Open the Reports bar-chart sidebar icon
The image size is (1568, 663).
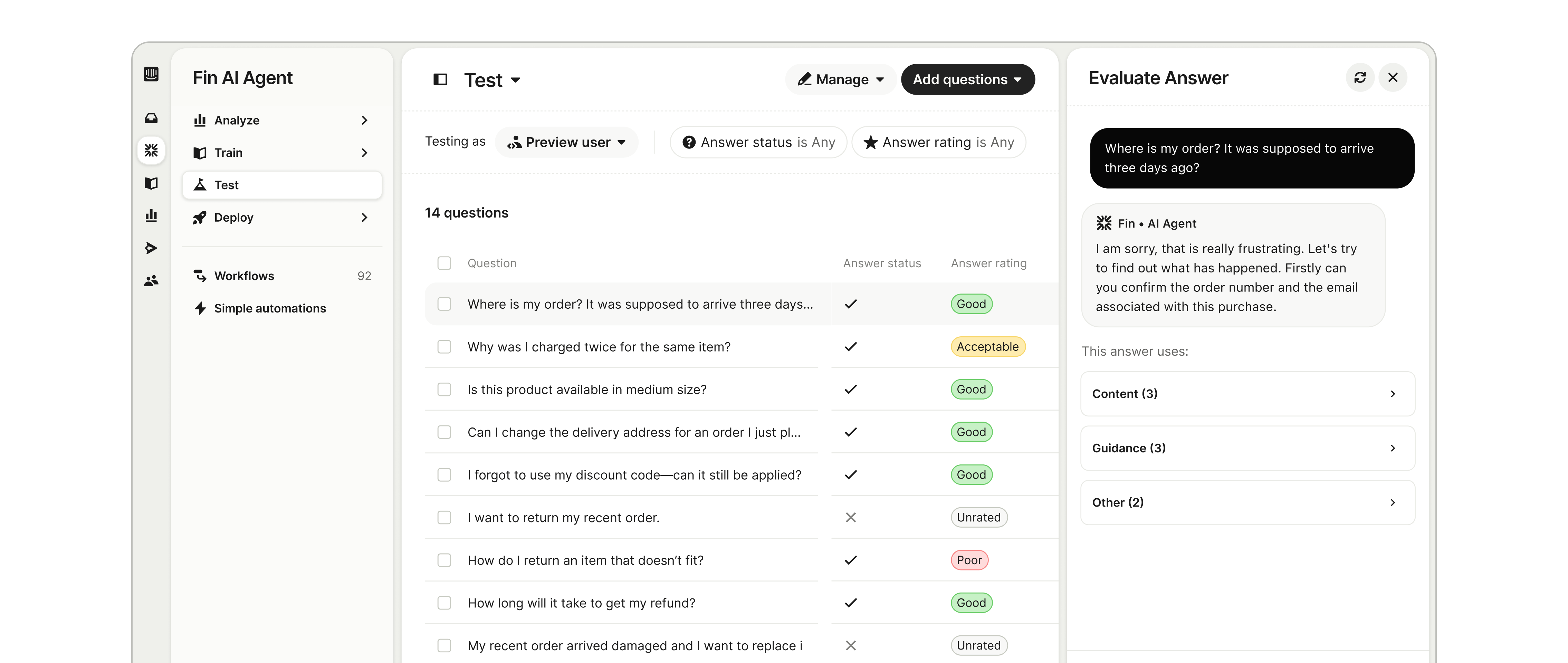click(x=151, y=215)
